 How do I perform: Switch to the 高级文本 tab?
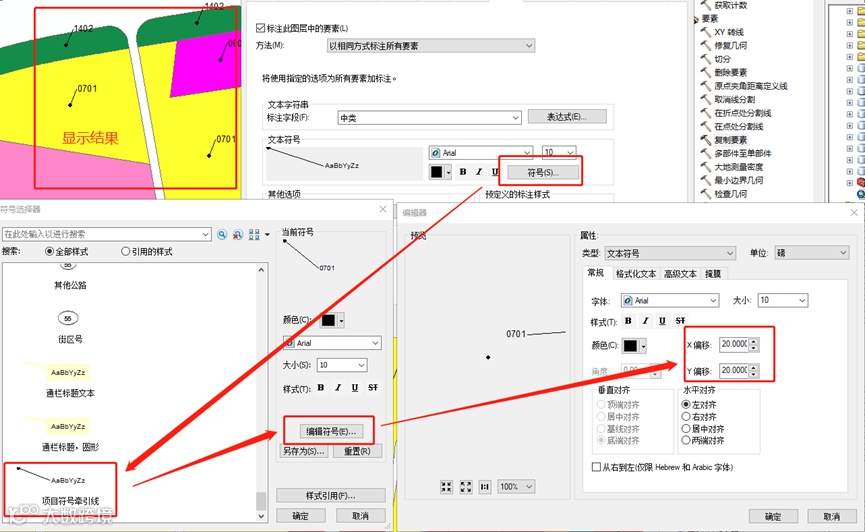(680, 274)
